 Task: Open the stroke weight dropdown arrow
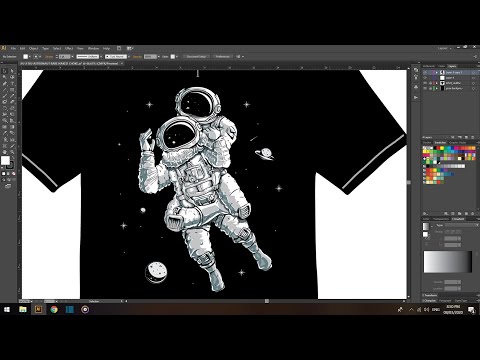tap(73, 57)
